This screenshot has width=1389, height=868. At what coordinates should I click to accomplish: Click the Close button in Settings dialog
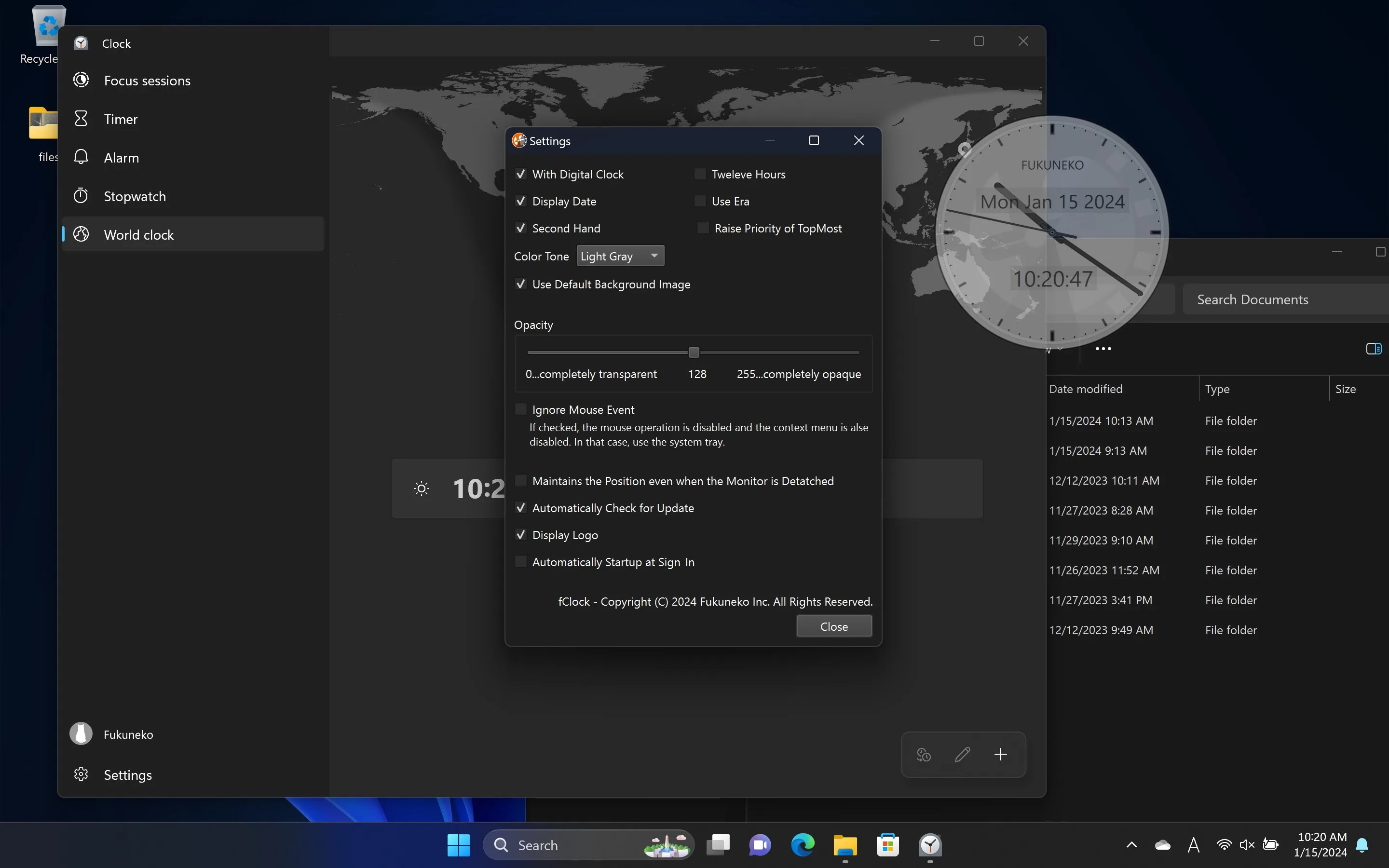coord(833,626)
